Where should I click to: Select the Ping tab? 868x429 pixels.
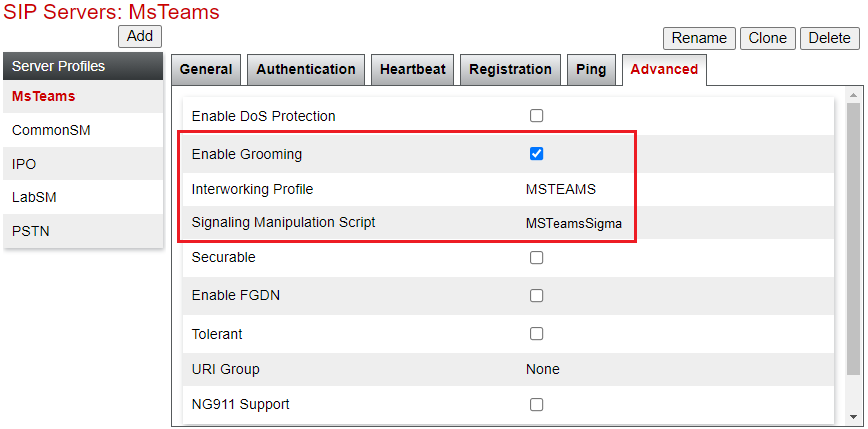coord(591,70)
